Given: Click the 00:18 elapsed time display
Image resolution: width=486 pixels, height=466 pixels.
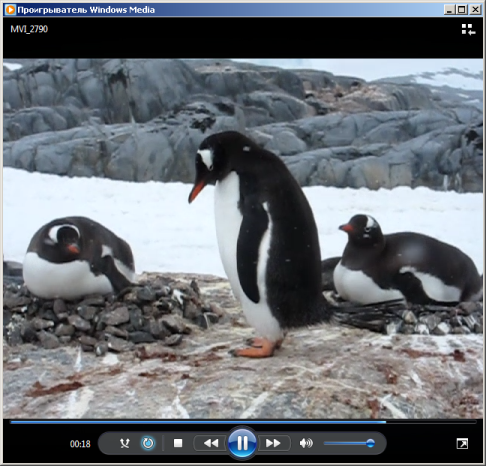Looking at the screenshot, I should click(80, 444).
